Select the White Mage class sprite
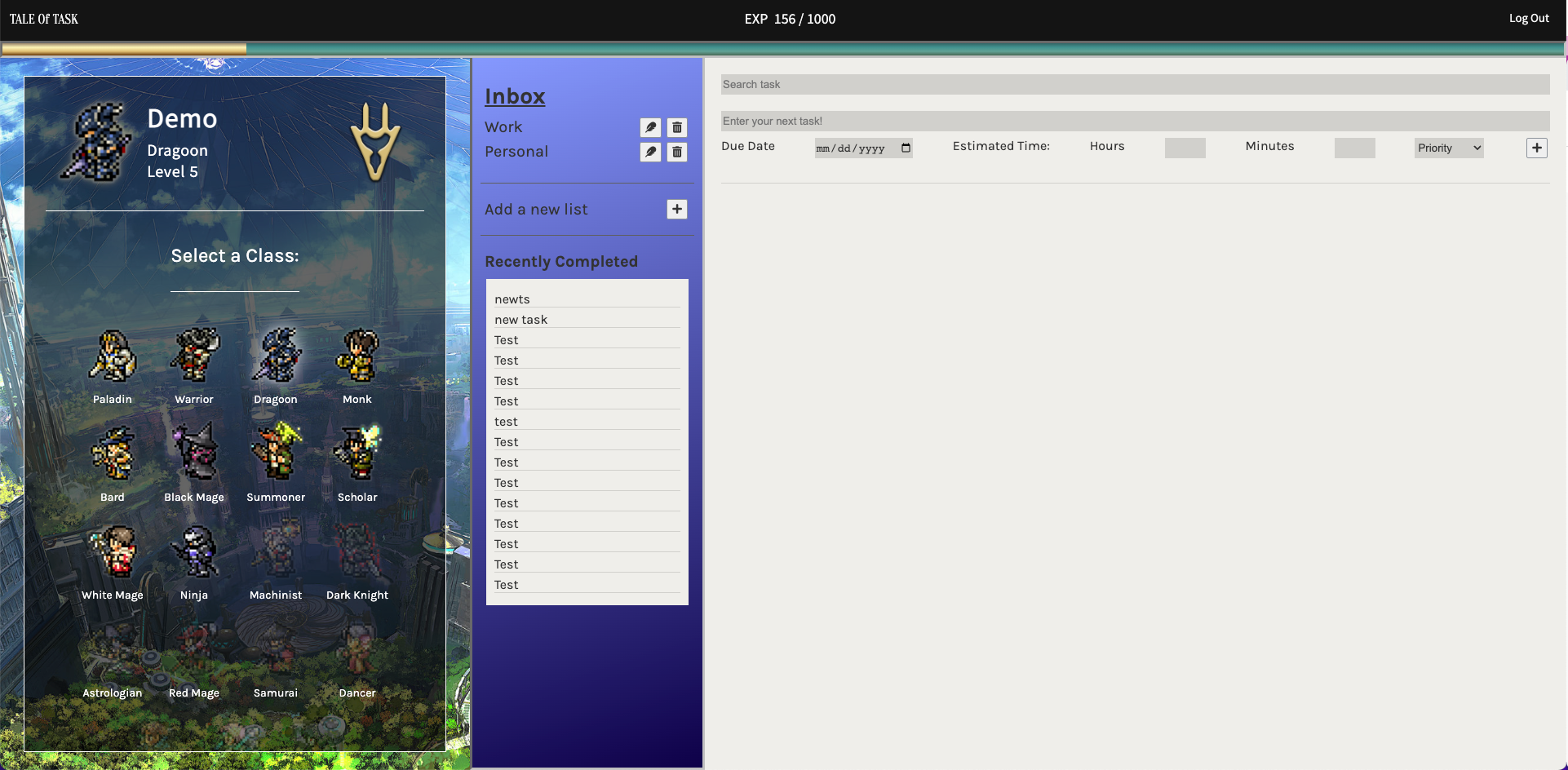Image resolution: width=1568 pixels, height=770 pixels. point(113,551)
